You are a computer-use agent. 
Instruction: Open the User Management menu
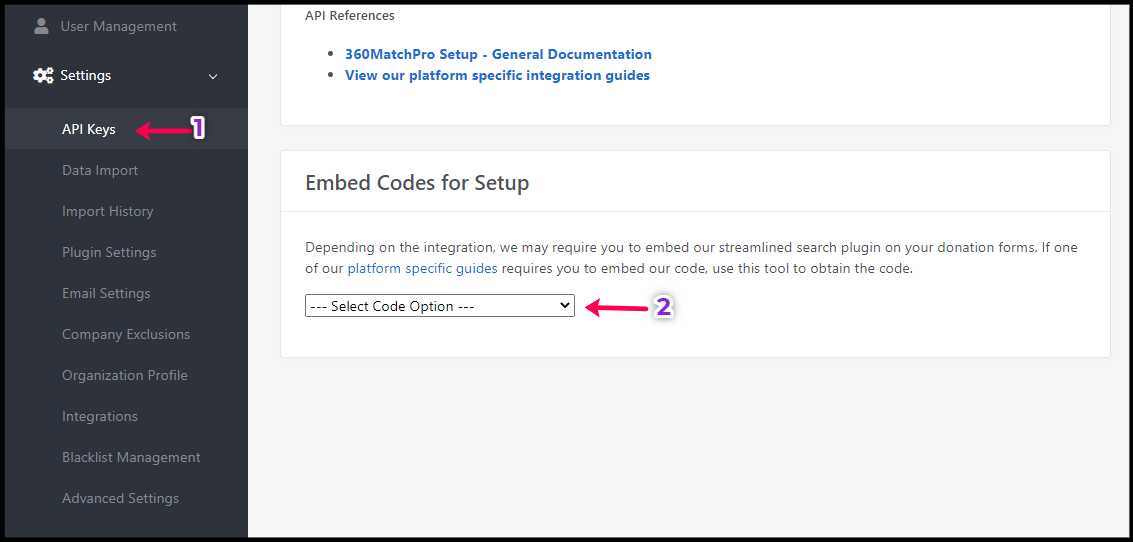coord(118,26)
